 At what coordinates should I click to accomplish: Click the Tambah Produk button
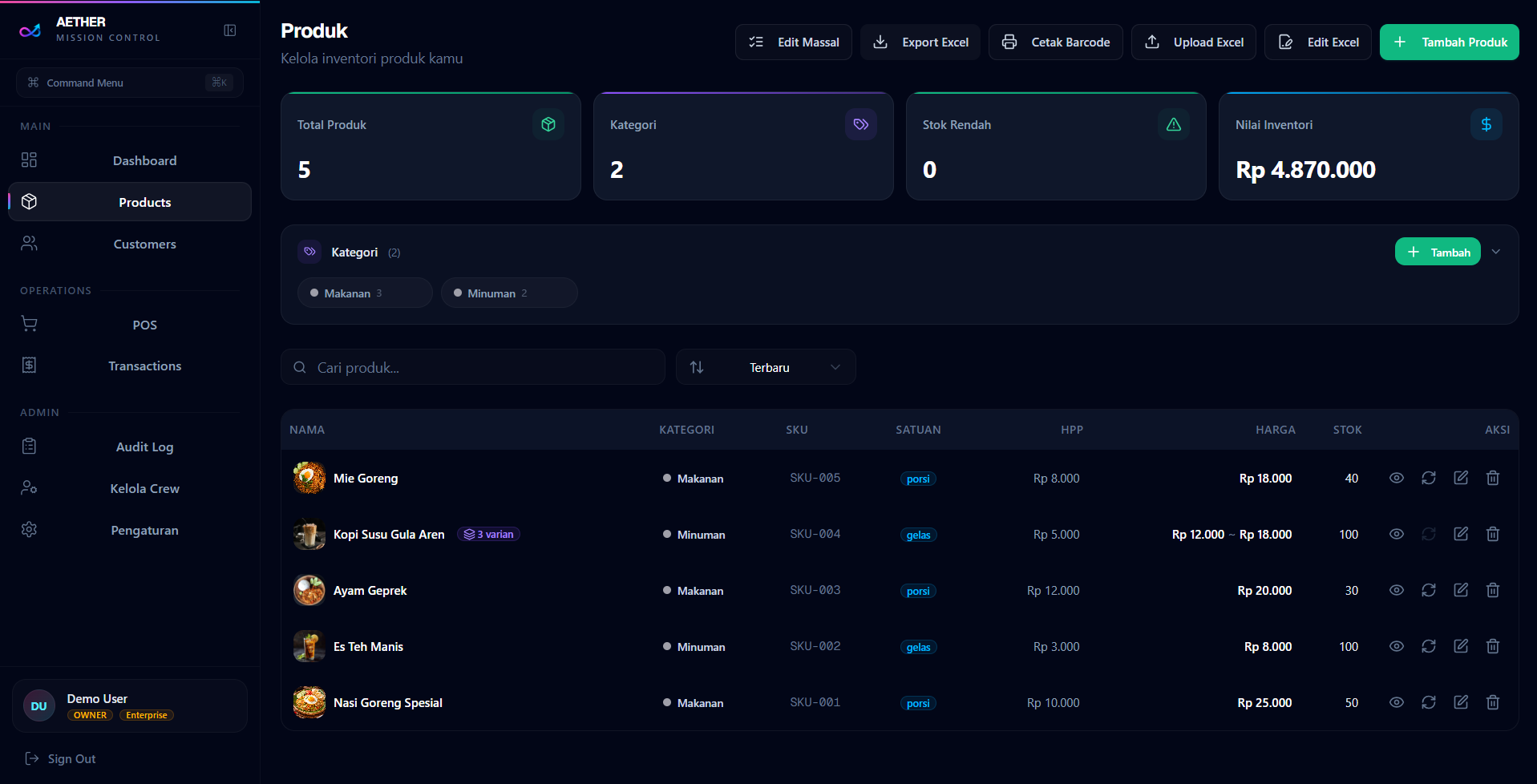point(1450,42)
